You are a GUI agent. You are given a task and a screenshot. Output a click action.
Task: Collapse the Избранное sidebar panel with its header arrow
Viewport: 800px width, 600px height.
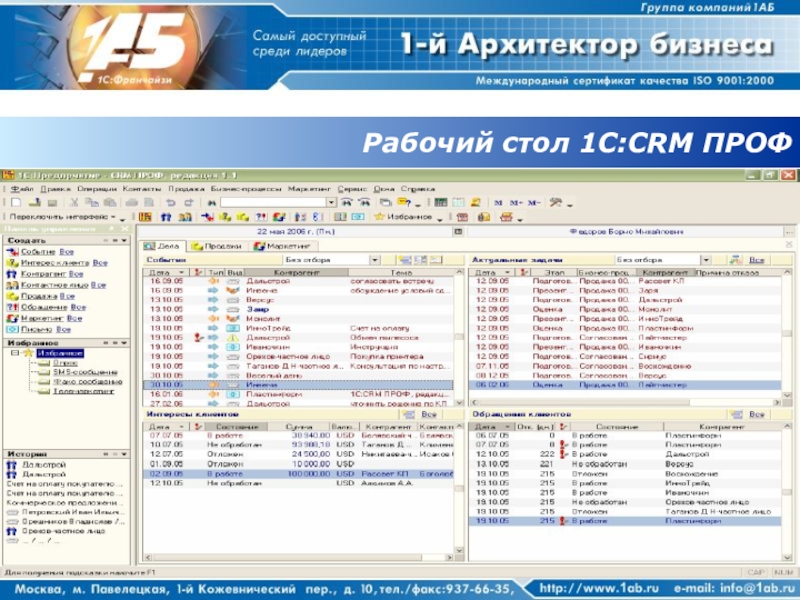[124, 343]
